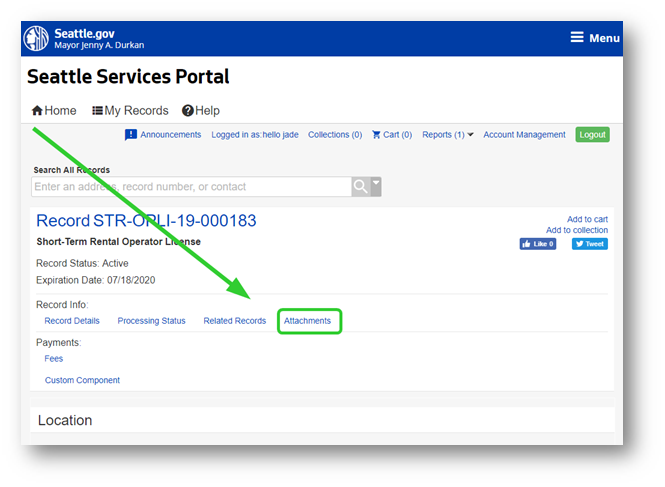Click the Seattle.gov city logo
The width and height of the screenshot is (665, 487).
(36, 38)
